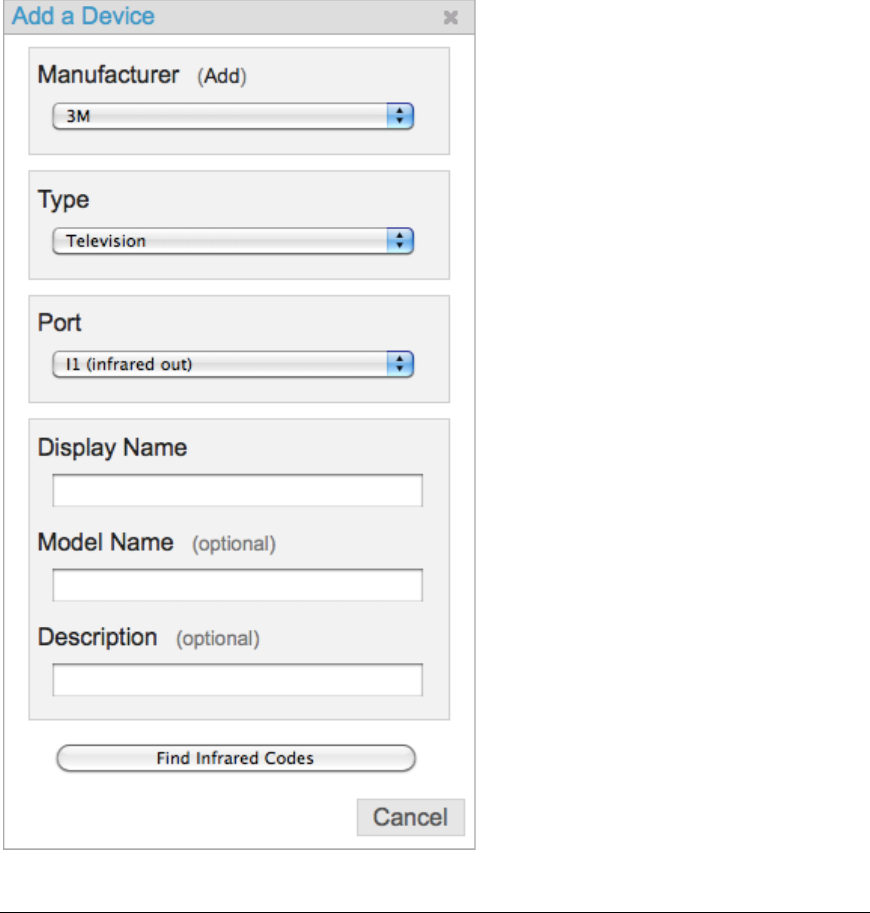Focus the Display Name text field
The image size is (870, 913).
coord(238,490)
